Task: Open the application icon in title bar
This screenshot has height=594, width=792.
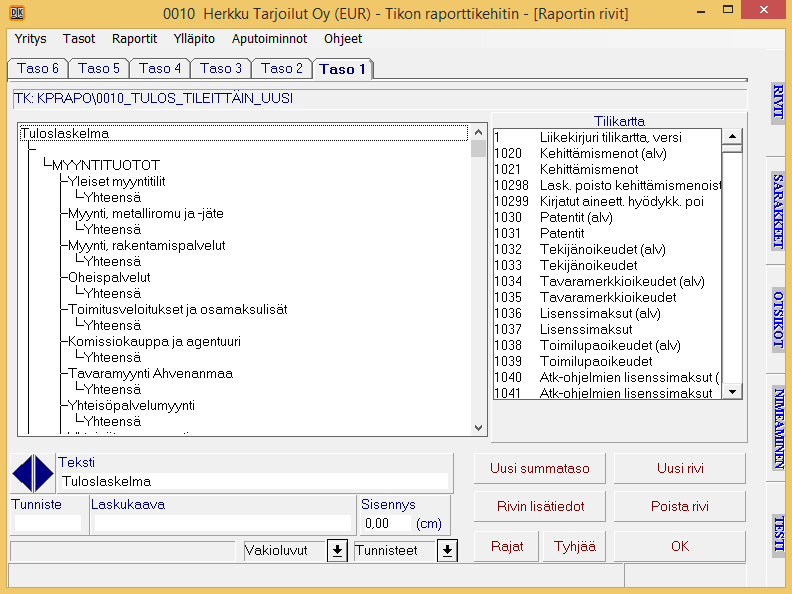Action: click(x=17, y=13)
